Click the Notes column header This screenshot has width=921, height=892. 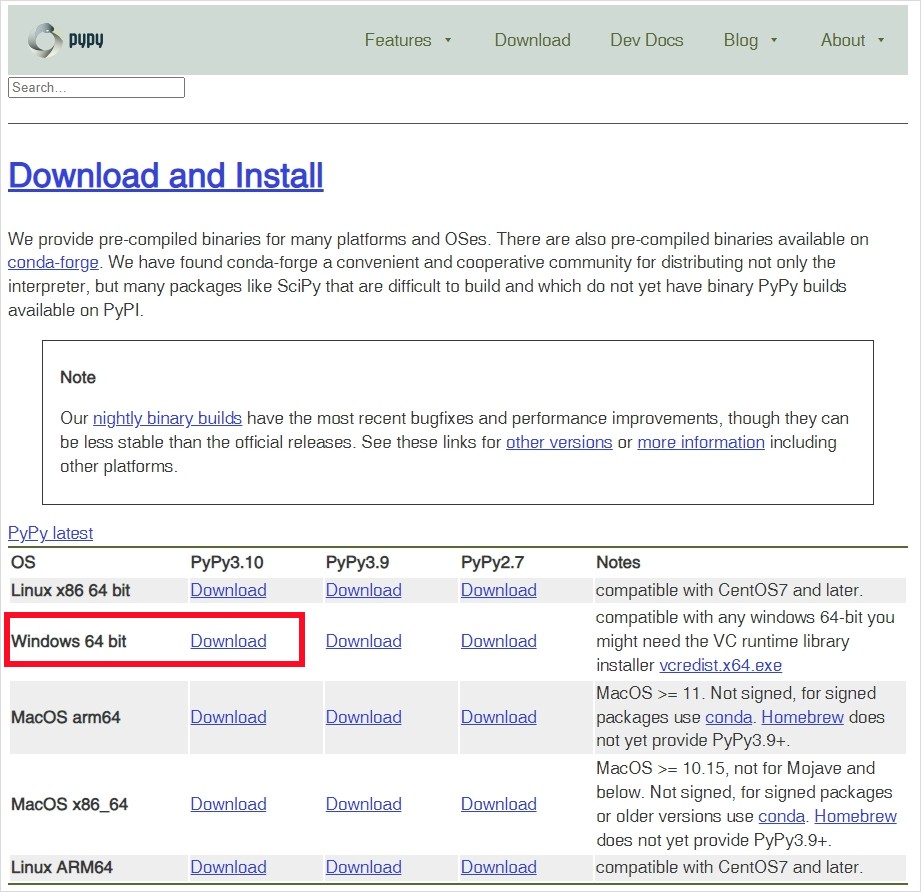coord(618,563)
